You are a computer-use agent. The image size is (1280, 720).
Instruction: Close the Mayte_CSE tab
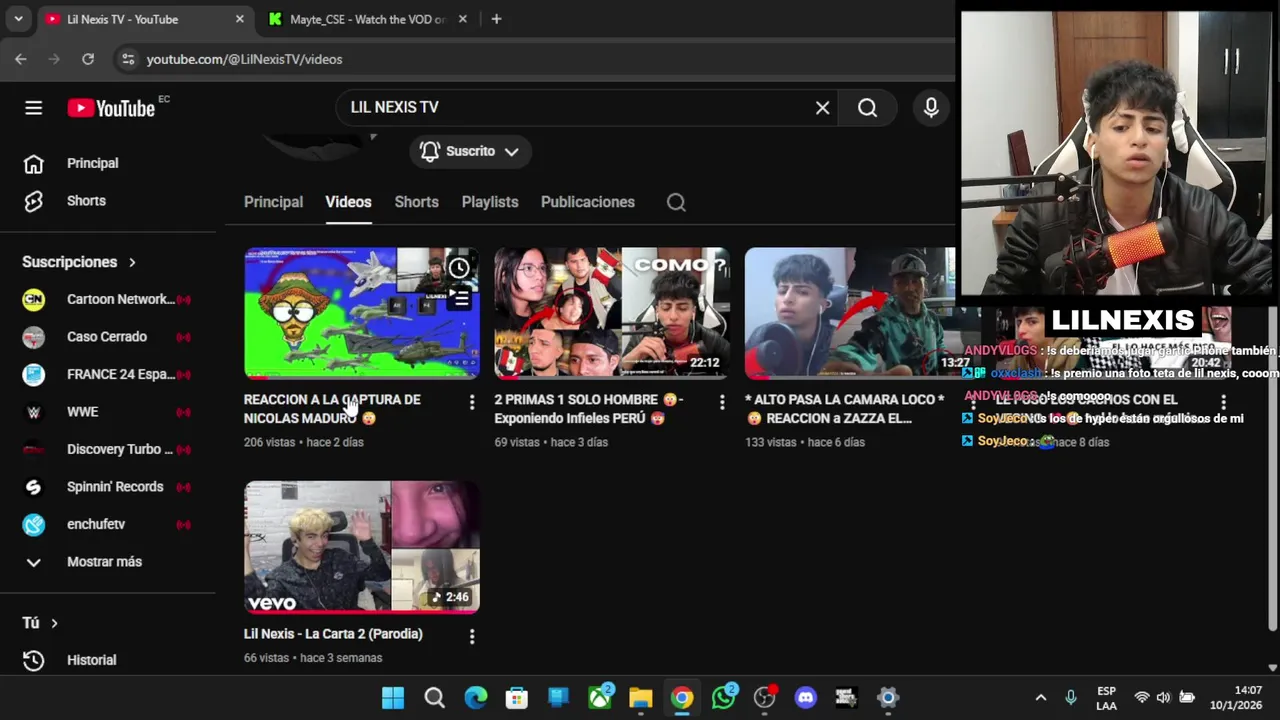463,19
